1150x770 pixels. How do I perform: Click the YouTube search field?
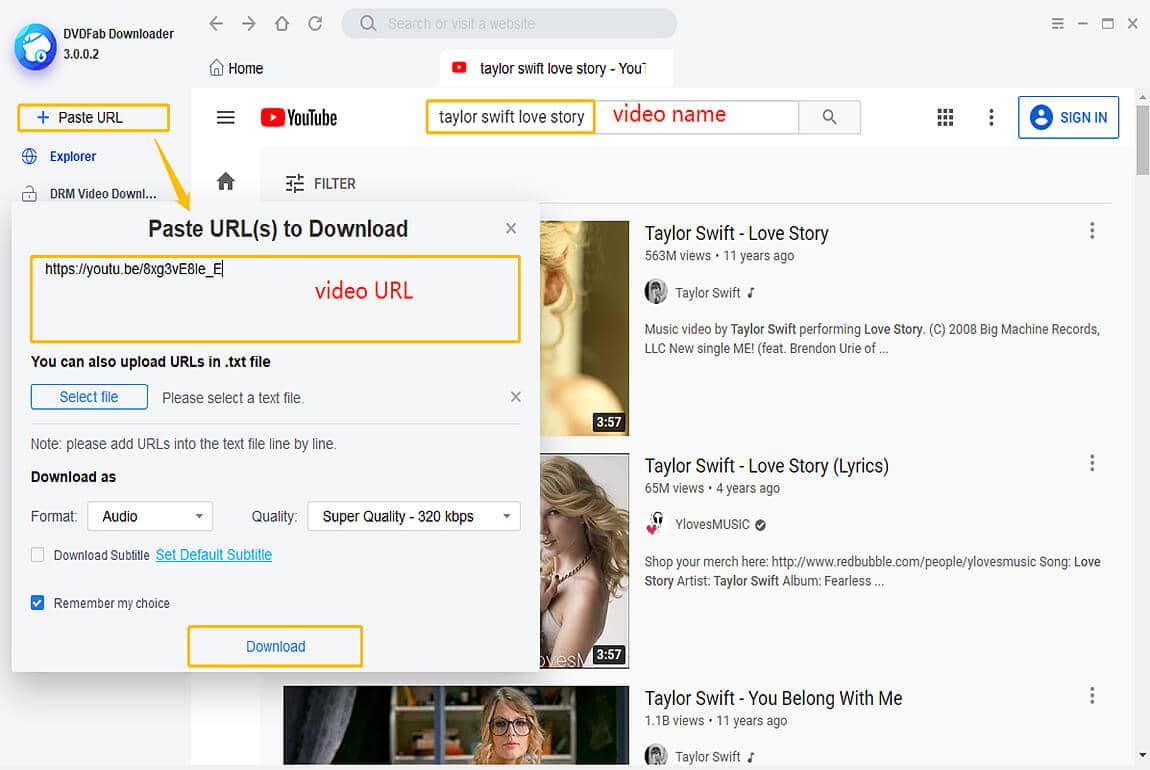612,117
